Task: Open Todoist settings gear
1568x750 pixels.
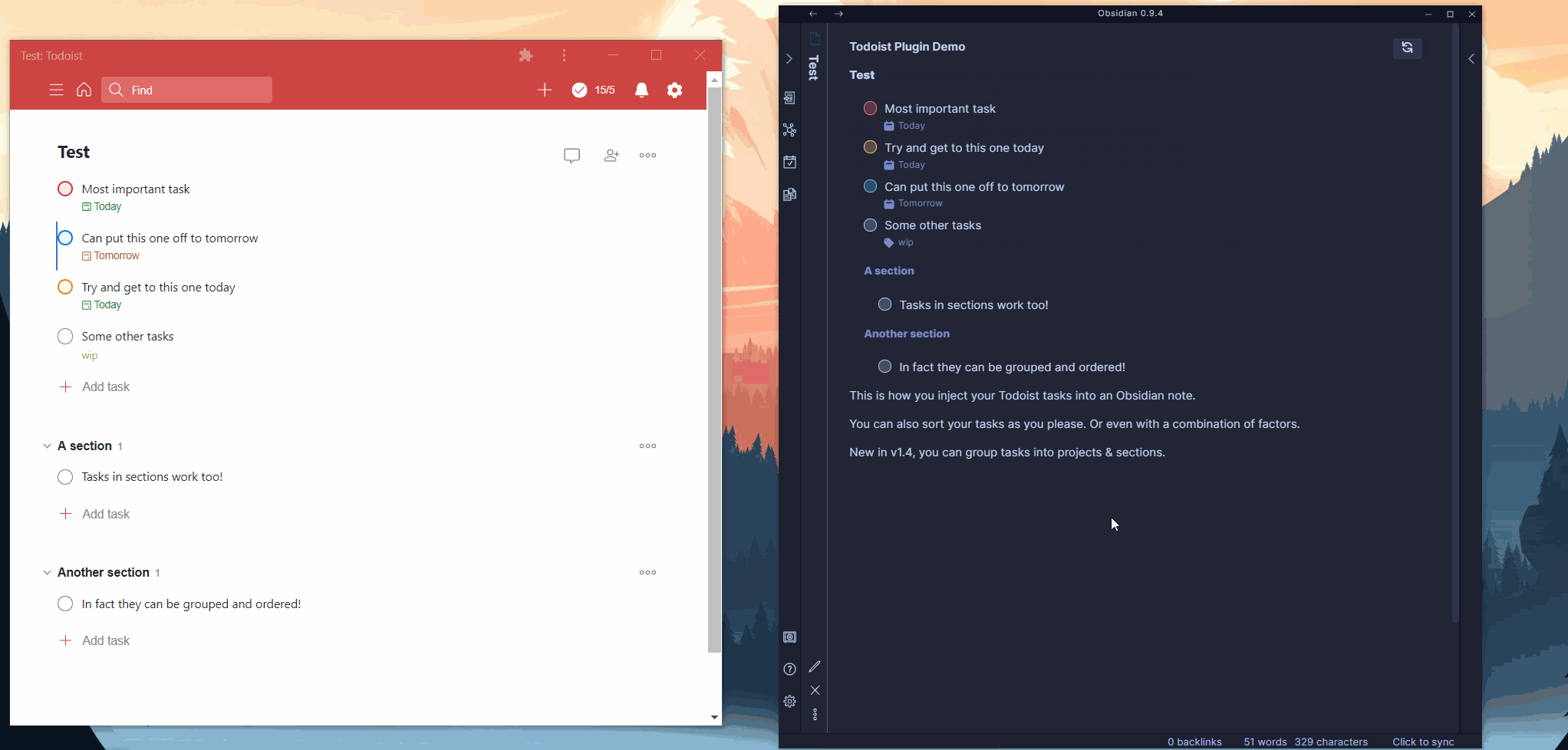Action: (674, 90)
